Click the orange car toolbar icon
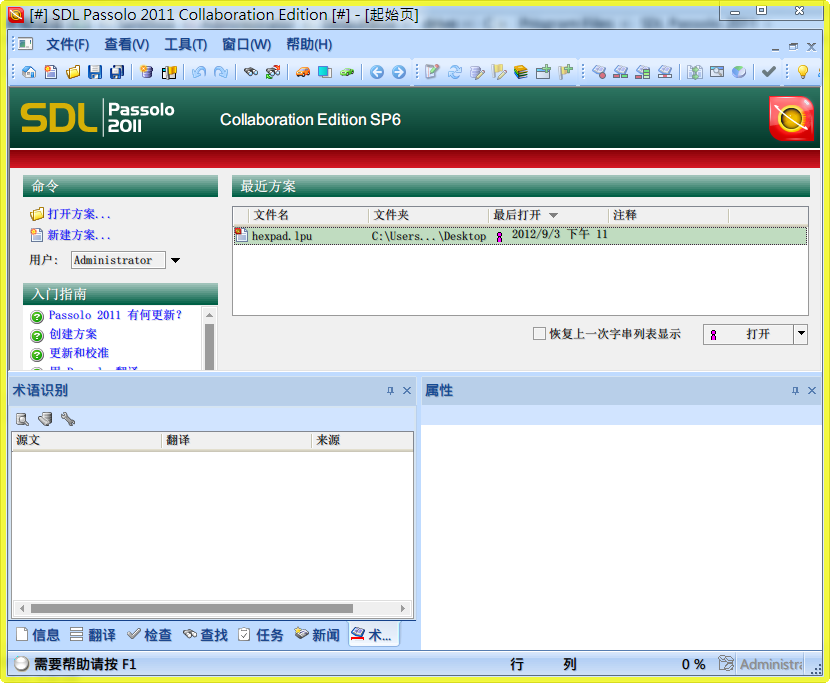830x683 pixels. (303, 72)
